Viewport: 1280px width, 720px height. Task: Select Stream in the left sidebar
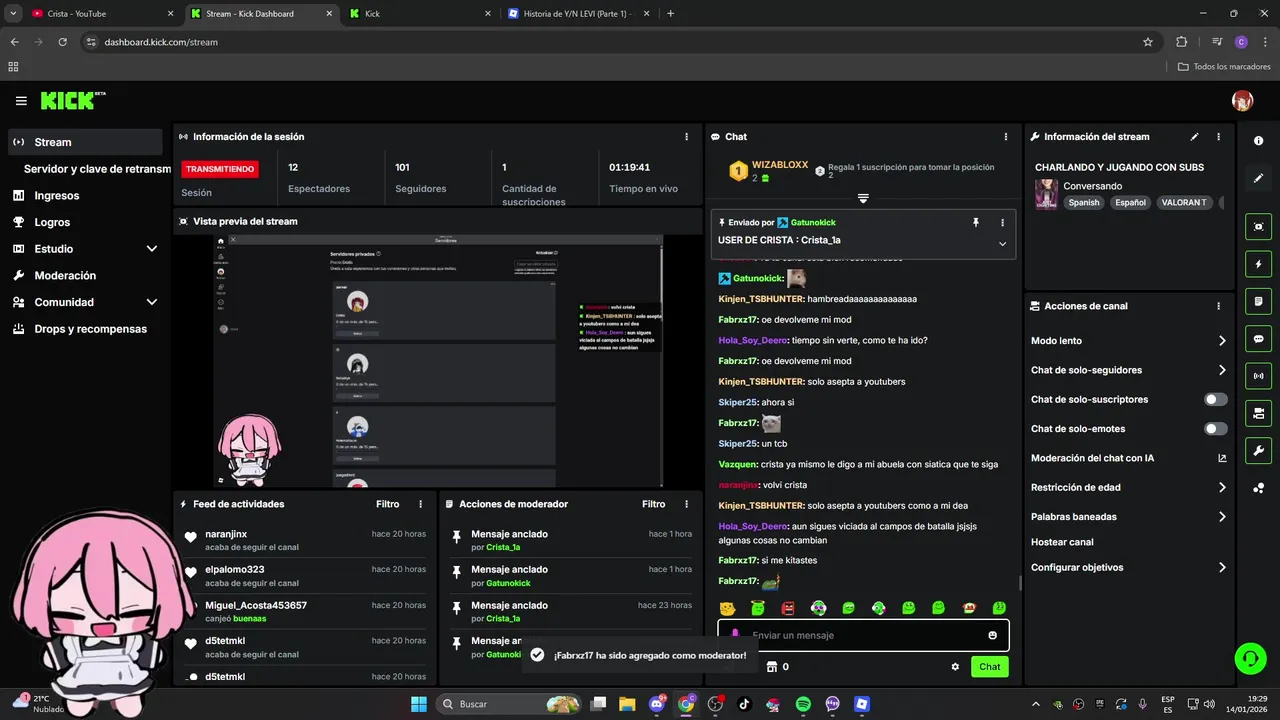[x=85, y=142]
